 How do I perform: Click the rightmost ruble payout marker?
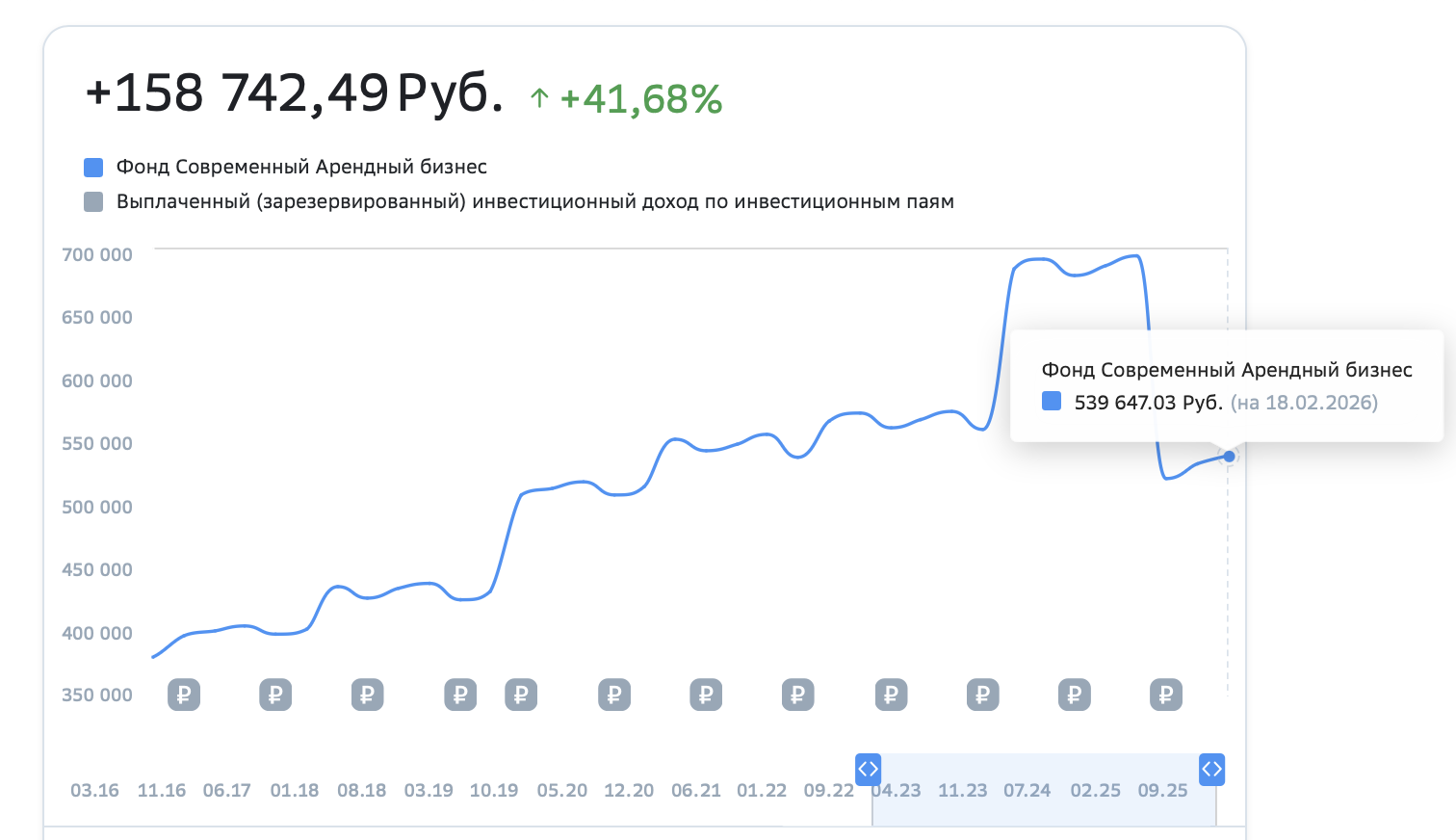point(1166,695)
